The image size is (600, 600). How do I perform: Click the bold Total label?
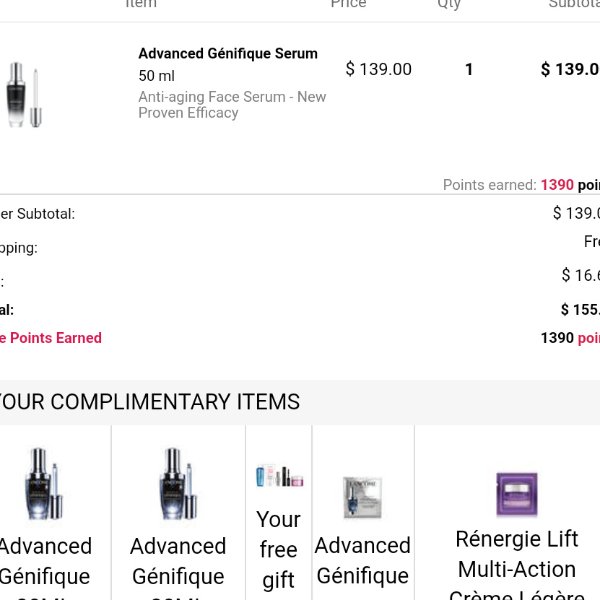coord(7,310)
